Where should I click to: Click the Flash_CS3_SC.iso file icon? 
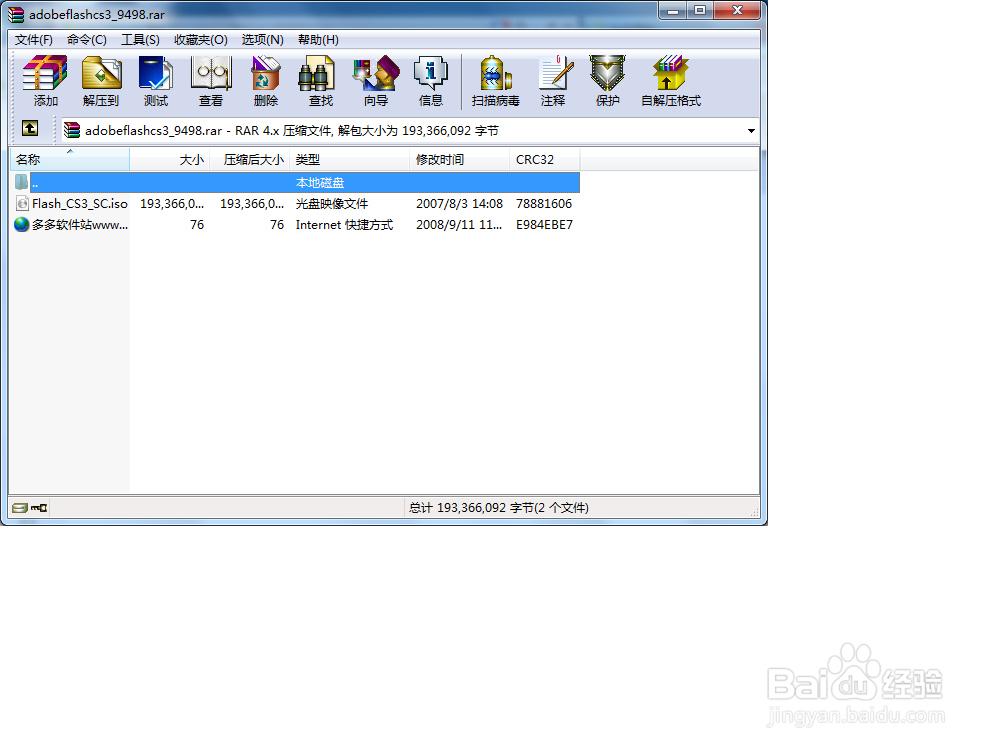(22, 203)
